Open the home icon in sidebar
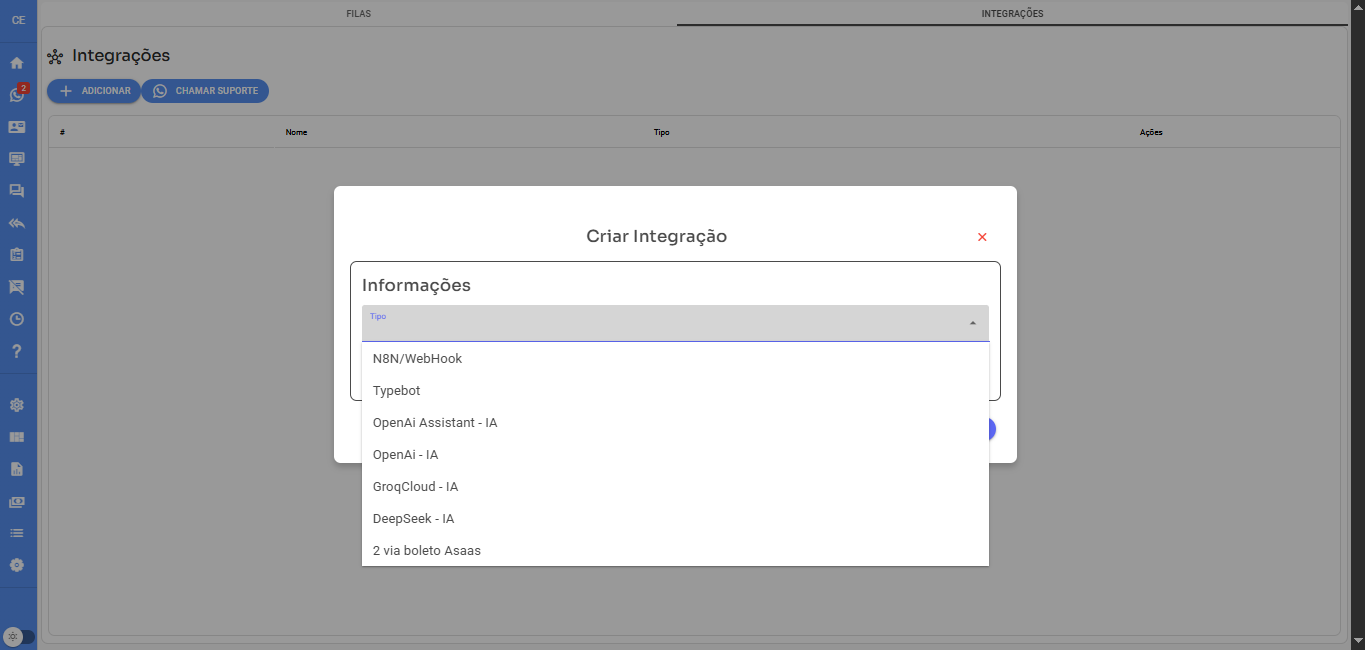Viewport: 1365px width, 650px height. coord(17,63)
